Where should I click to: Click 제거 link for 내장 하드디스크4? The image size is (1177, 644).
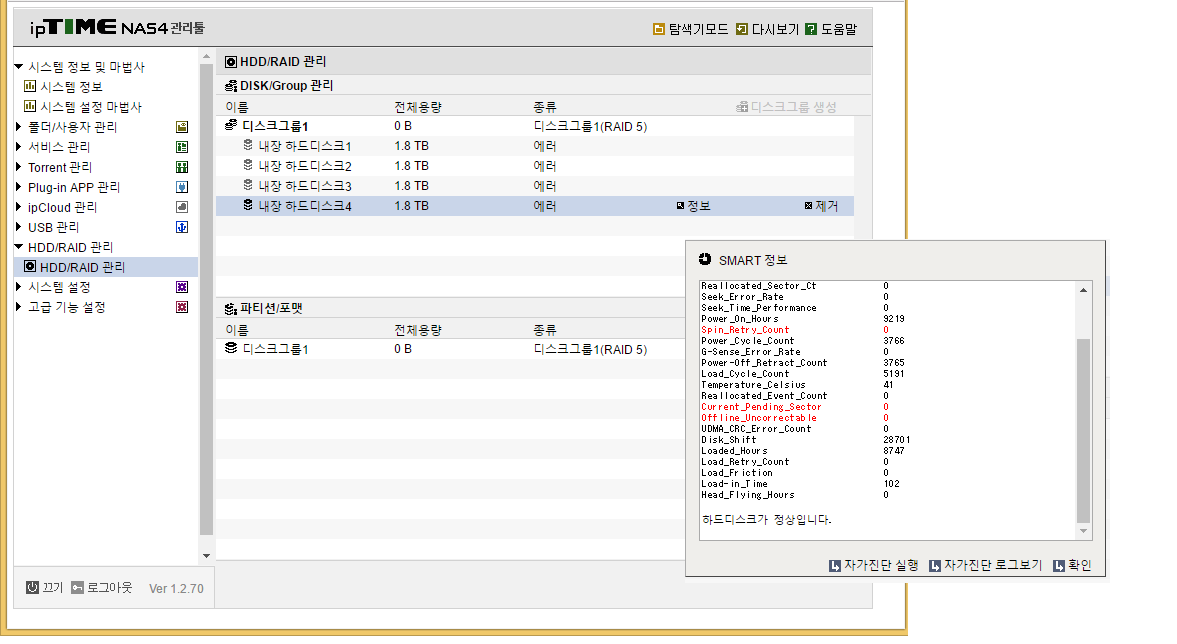(x=821, y=206)
